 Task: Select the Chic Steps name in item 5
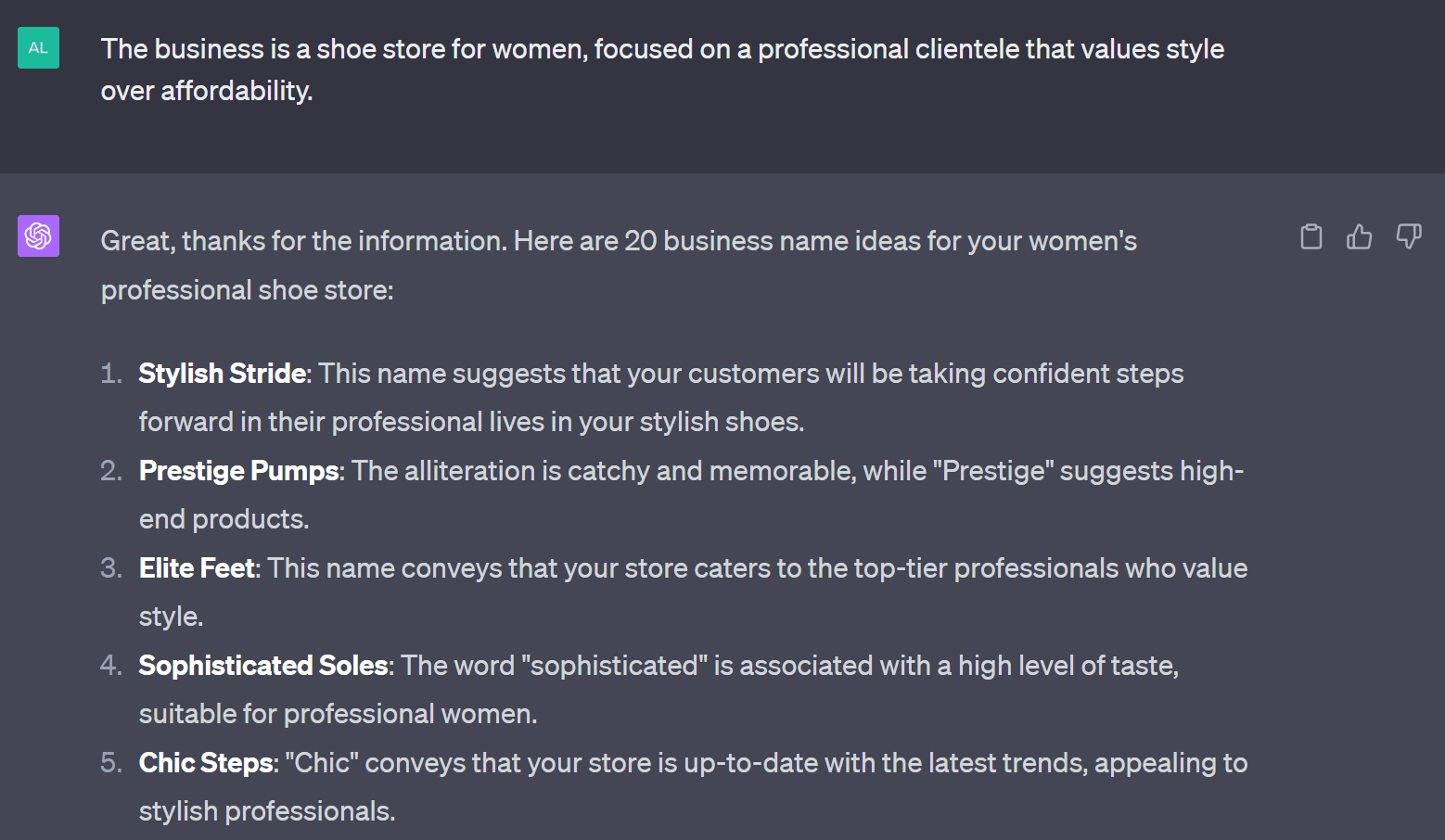(205, 762)
